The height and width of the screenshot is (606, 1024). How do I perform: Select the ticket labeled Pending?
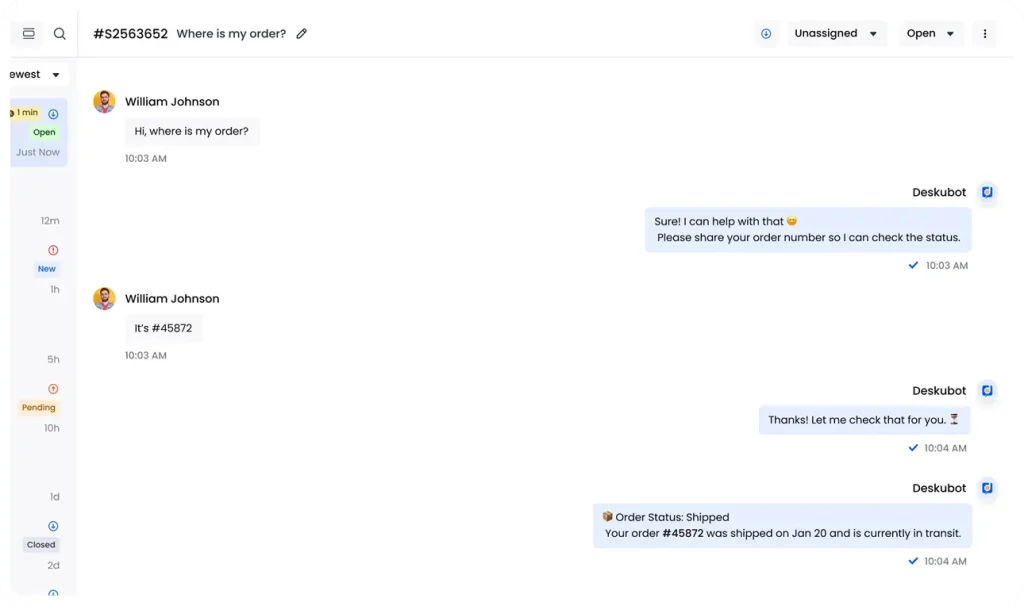tap(39, 393)
